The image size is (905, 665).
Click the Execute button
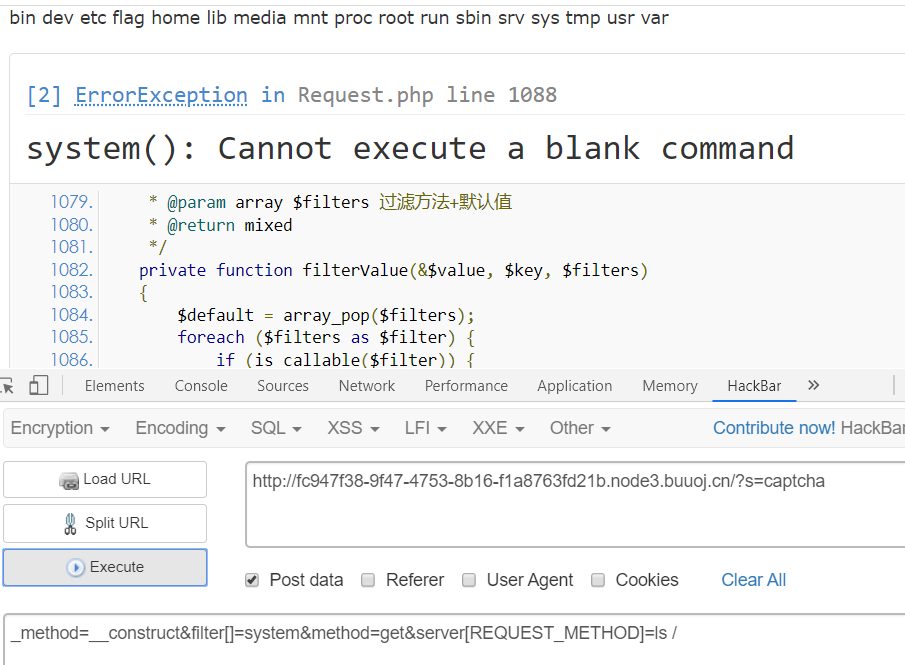point(105,567)
